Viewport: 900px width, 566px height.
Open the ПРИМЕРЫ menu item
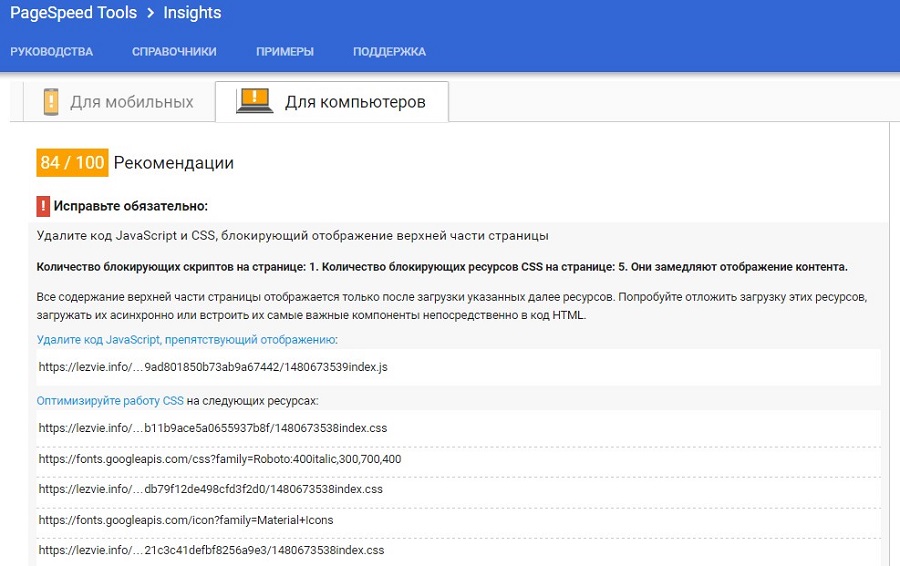[285, 52]
